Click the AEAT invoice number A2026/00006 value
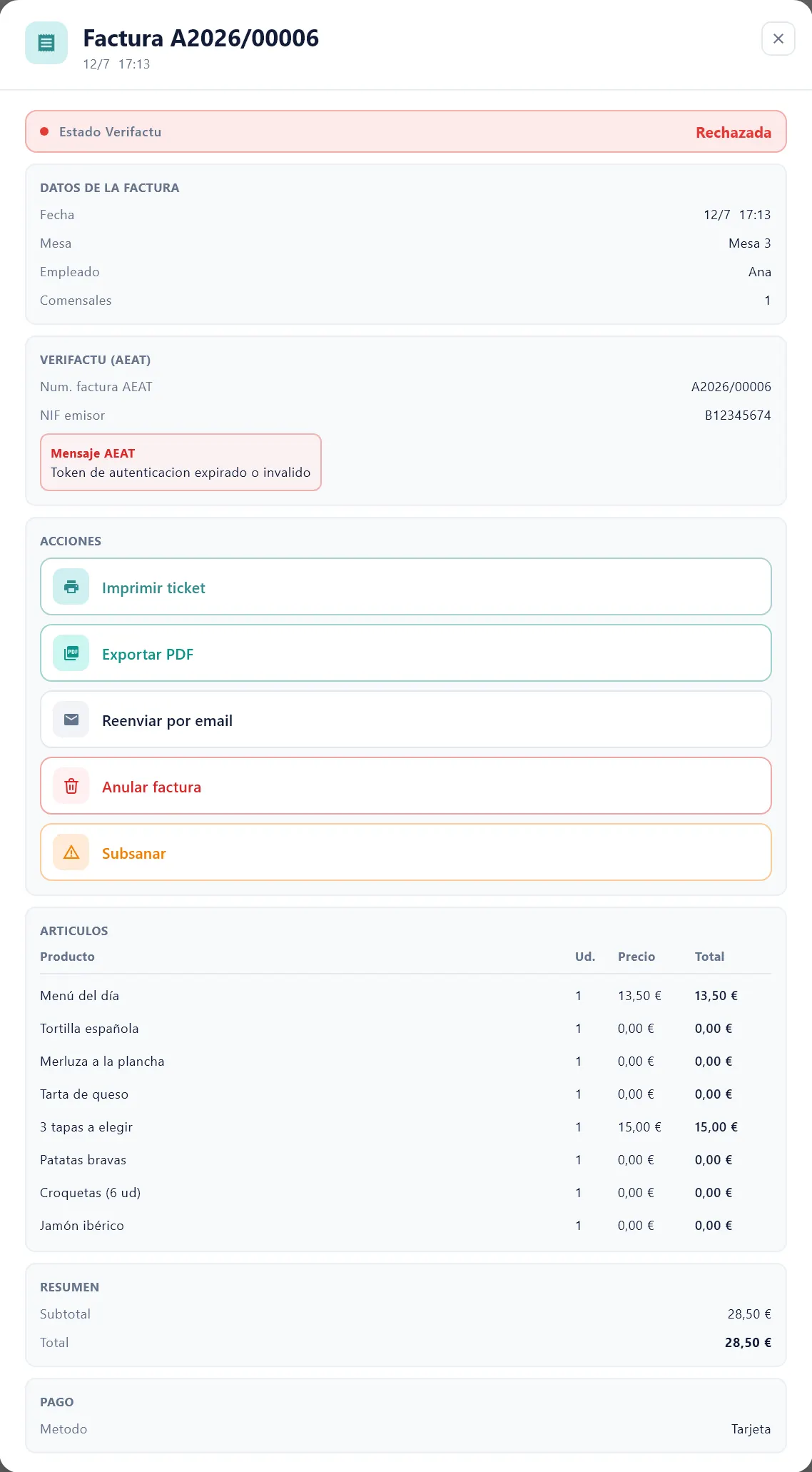The width and height of the screenshot is (812, 1472). pyautogui.click(x=731, y=387)
